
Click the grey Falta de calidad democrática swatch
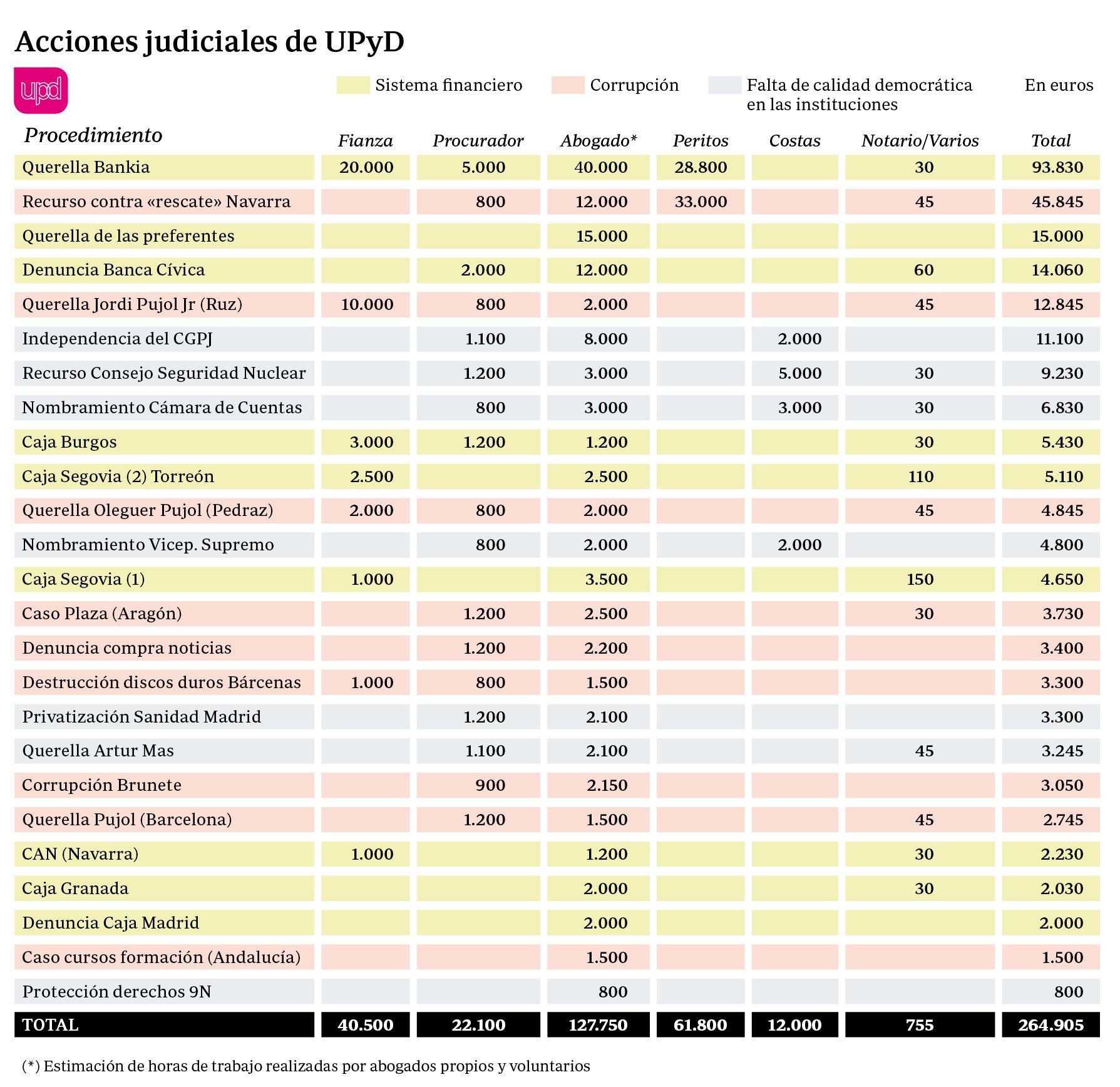[x=724, y=85]
